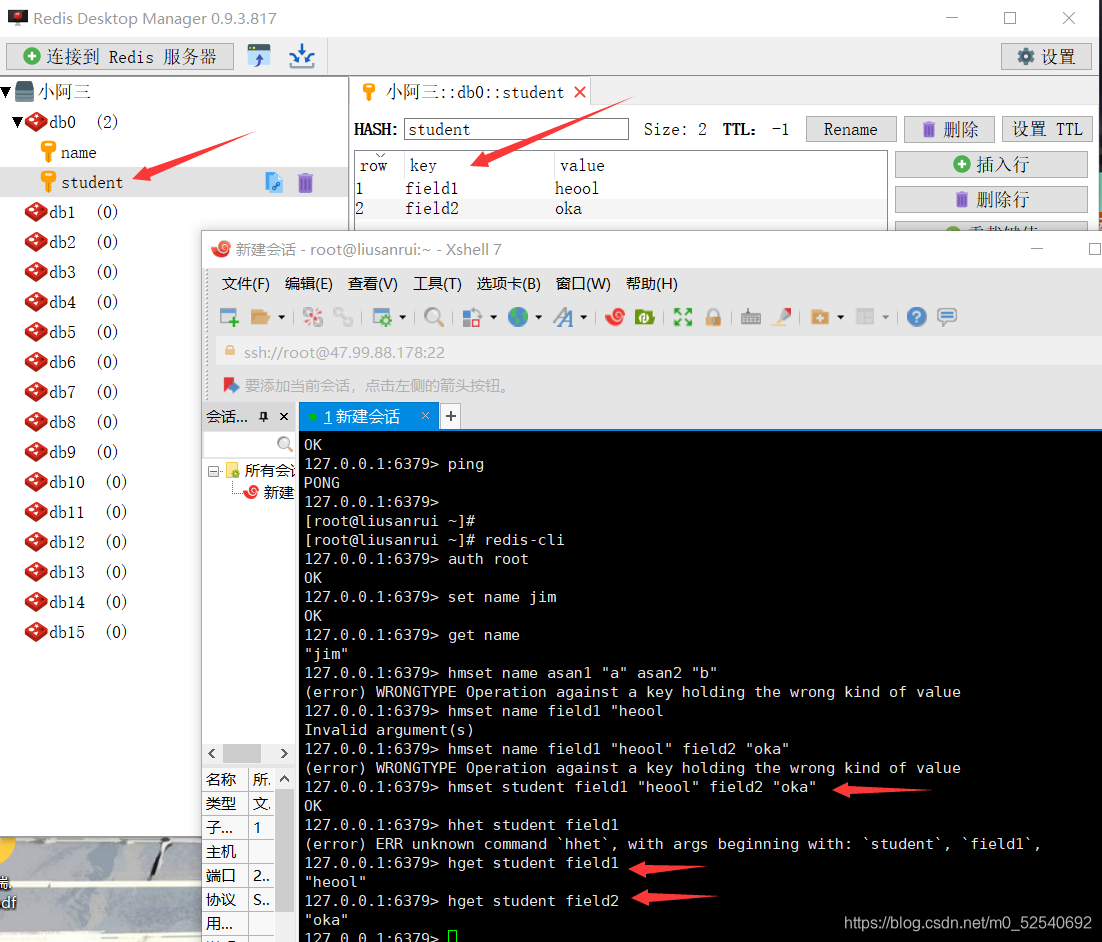Screen dimensions: 1102x942
Task: Collapse 所有会话 tree node in Xshell
Action: (x=213, y=471)
